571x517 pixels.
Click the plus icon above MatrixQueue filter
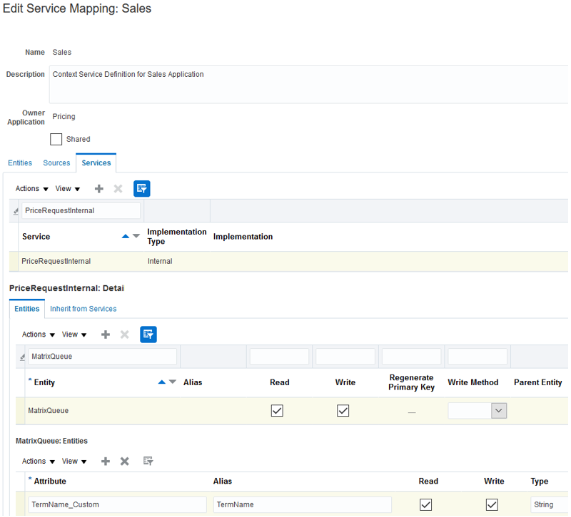[x=106, y=334]
